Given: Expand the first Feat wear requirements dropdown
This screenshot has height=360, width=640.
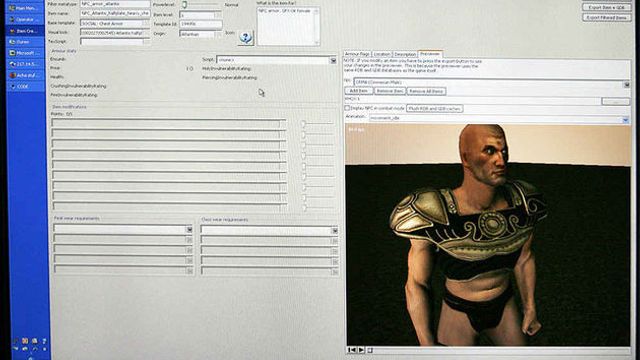Looking at the screenshot, I should [189, 229].
